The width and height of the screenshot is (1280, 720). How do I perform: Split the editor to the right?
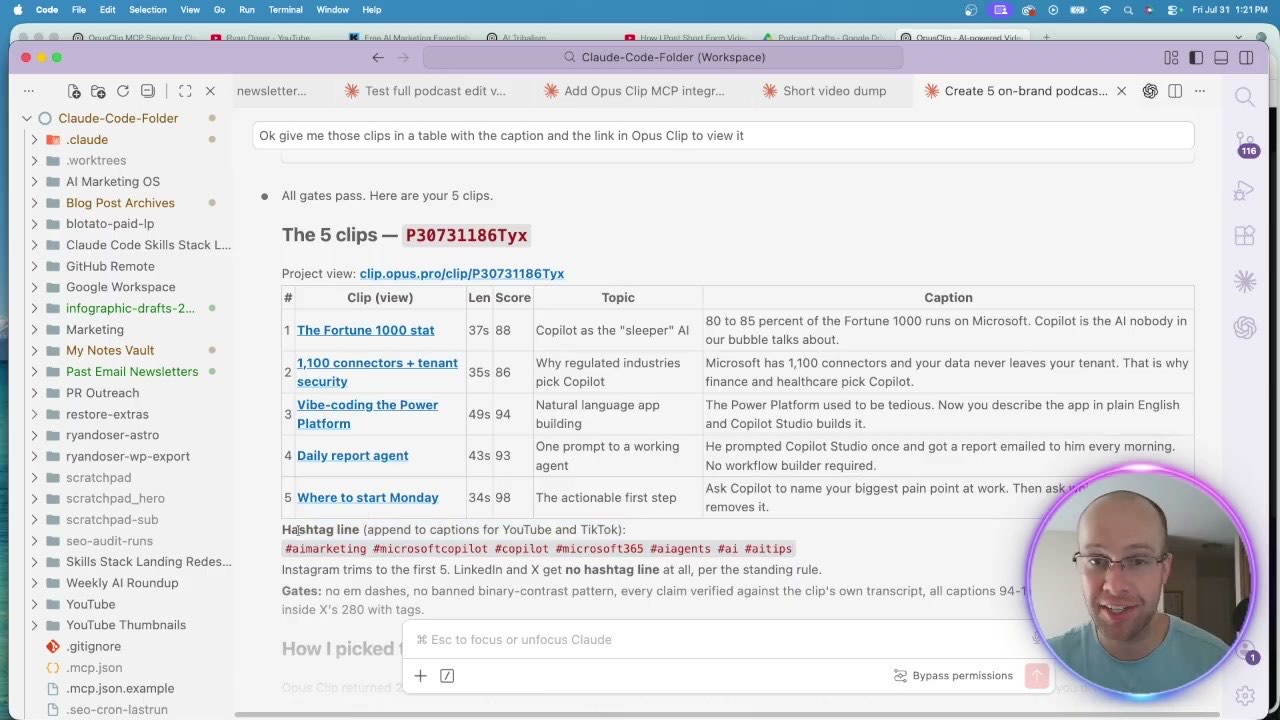point(1175,91)
